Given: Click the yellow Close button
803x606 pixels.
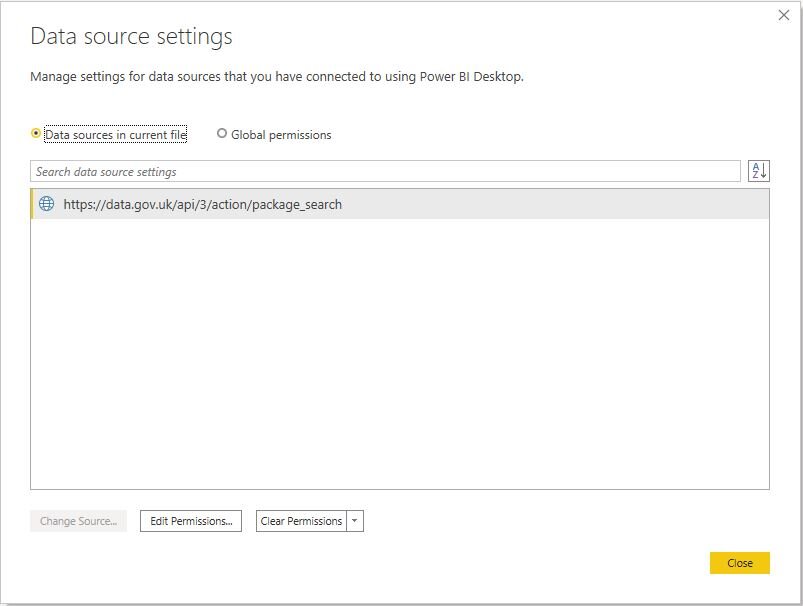Looking at the screenshot, I should tap(739, 563).
